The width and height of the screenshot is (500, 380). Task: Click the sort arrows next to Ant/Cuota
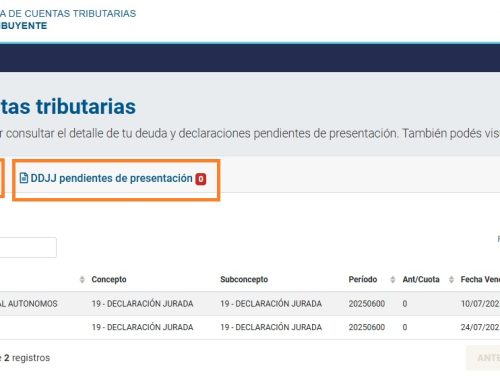click(x=451, y=279)
